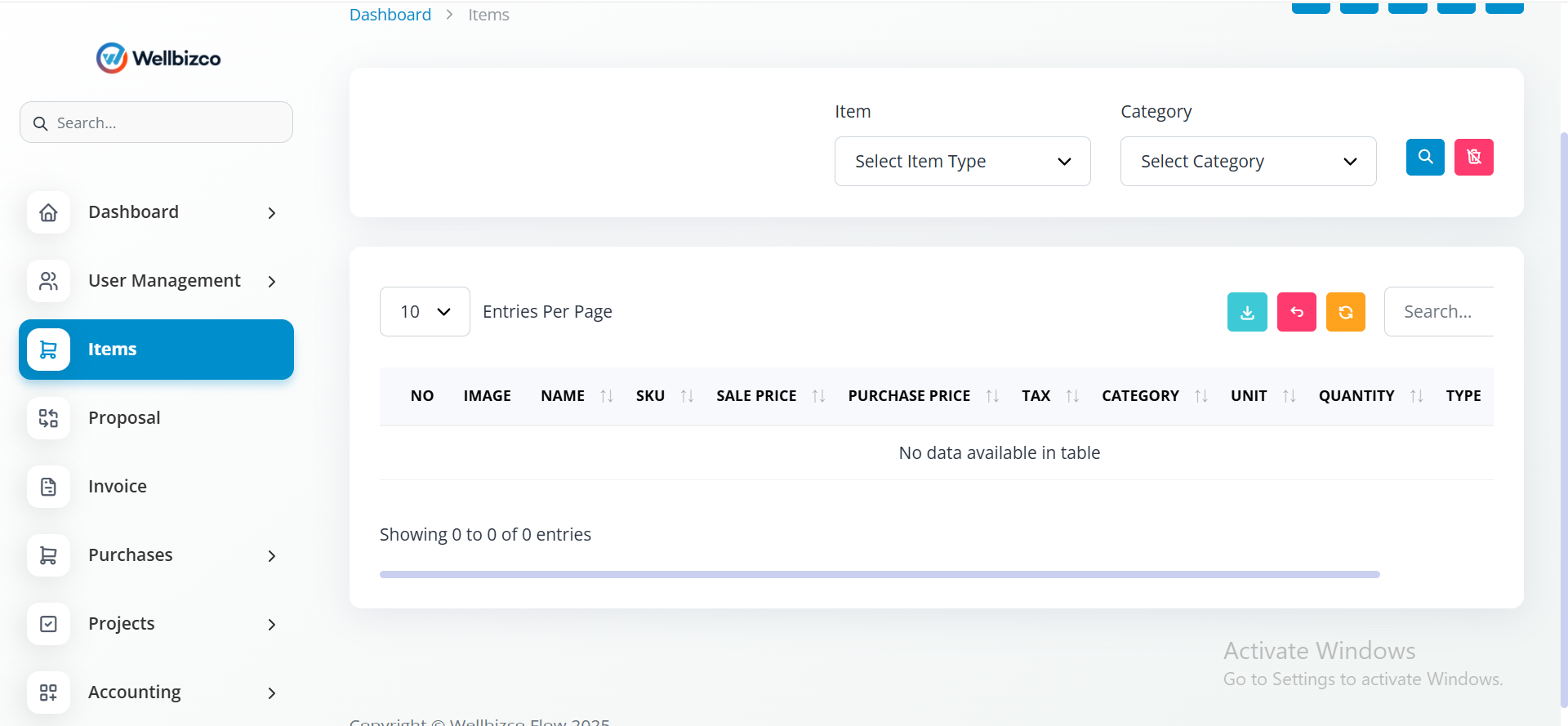1568x726 pixels.
Task: Apply filters with blue search button
Action: pos(1425,157)
